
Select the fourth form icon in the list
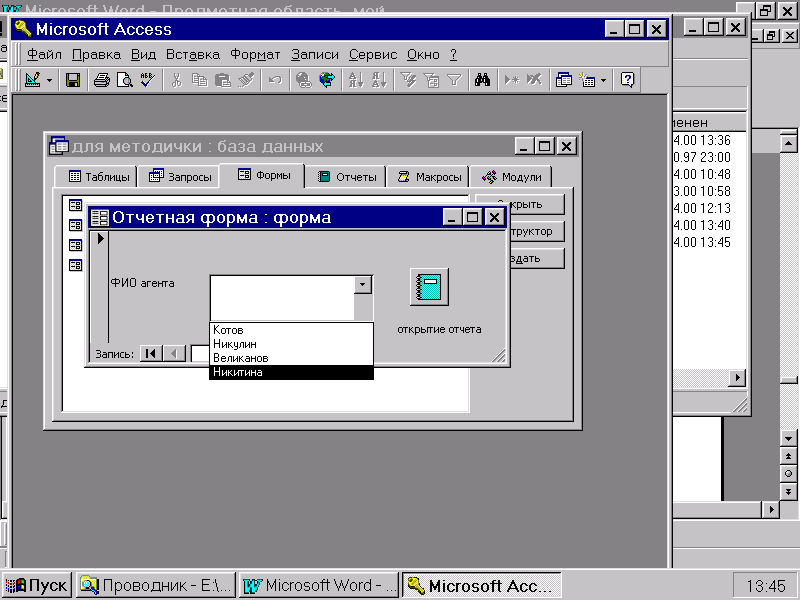(76, 265)
